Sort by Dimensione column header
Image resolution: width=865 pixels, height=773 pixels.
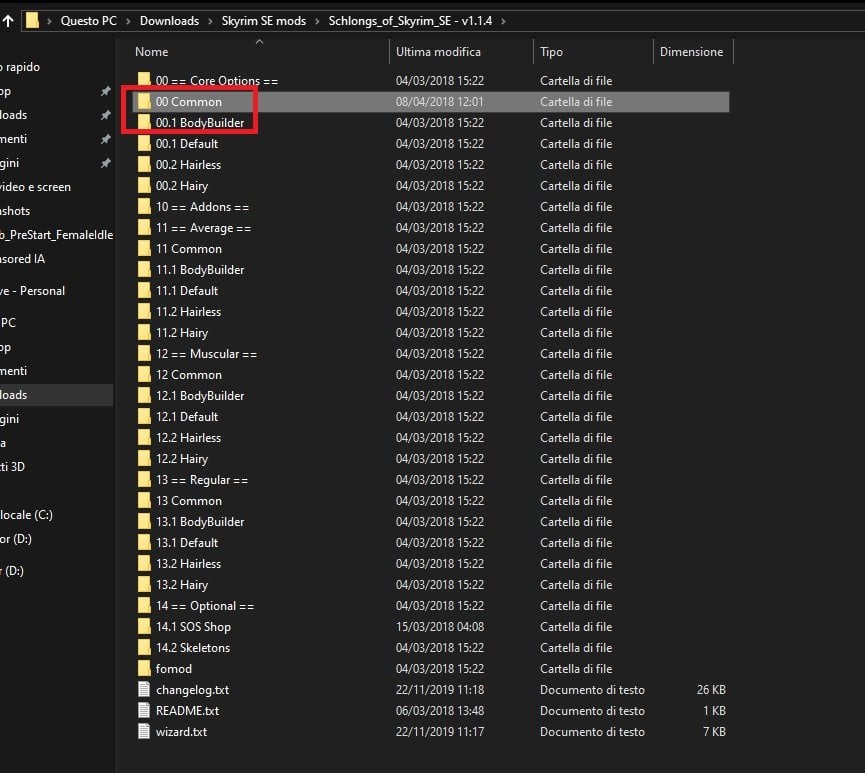point(693,52)
